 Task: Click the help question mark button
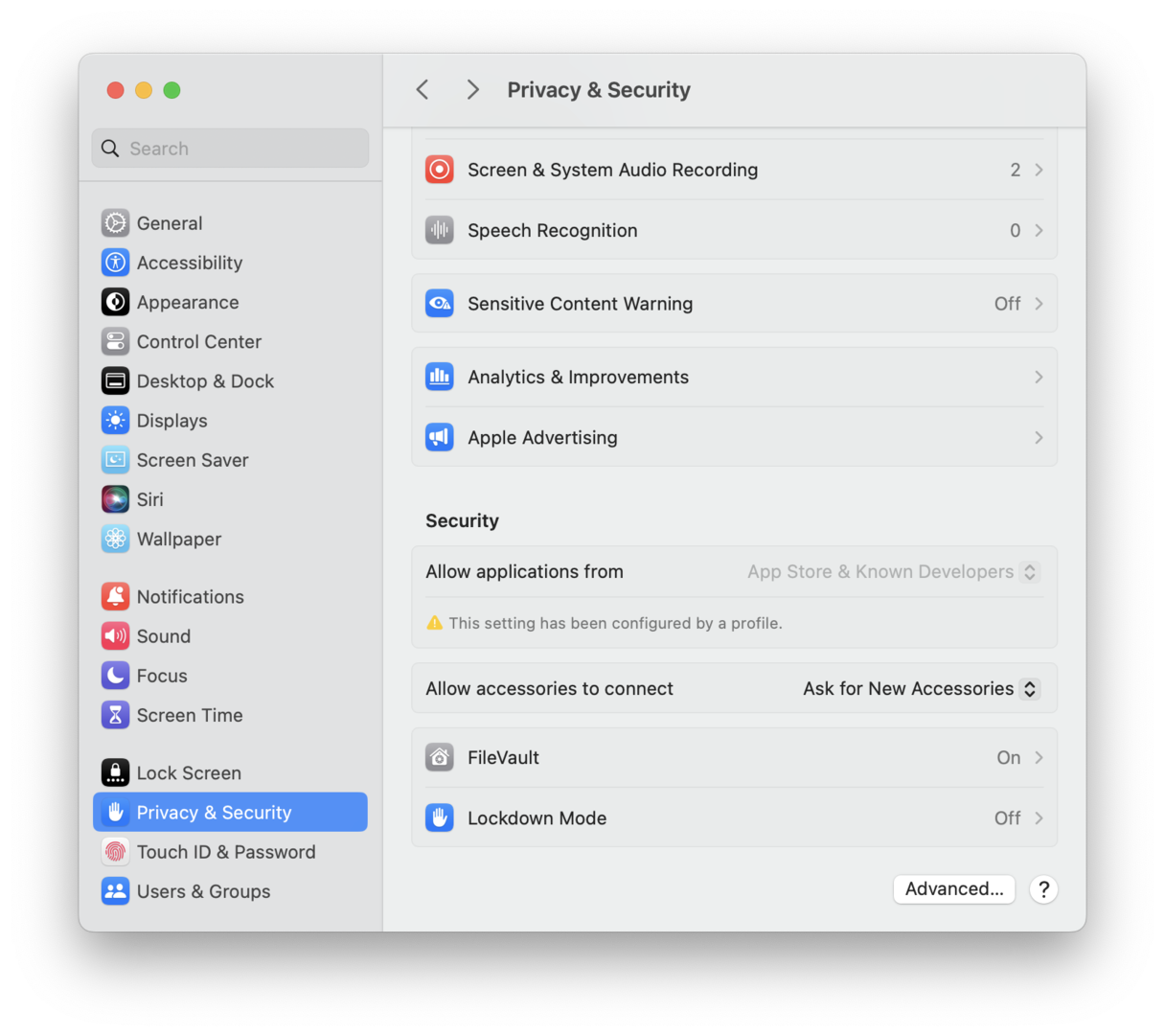click(1043, 889)
